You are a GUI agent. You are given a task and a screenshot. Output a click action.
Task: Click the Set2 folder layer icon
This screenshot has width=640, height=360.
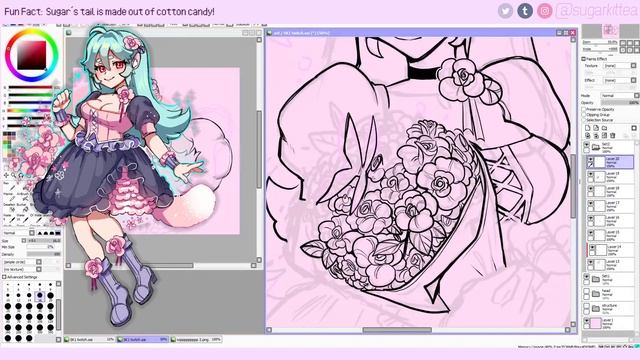click(x=596, y=147)
